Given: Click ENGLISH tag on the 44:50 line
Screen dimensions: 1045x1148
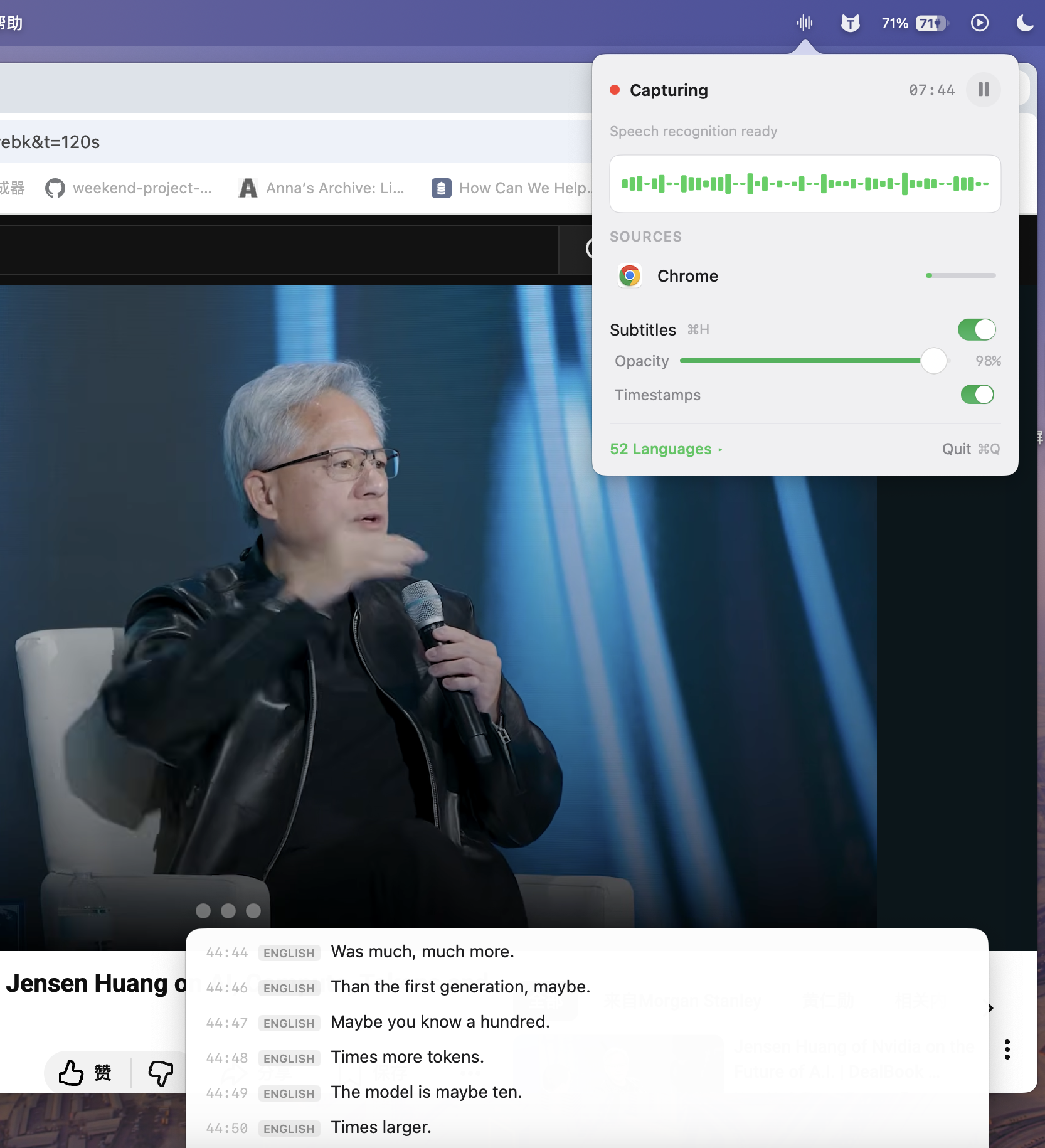Looking at the screenshot, I should pos(289,1129).
